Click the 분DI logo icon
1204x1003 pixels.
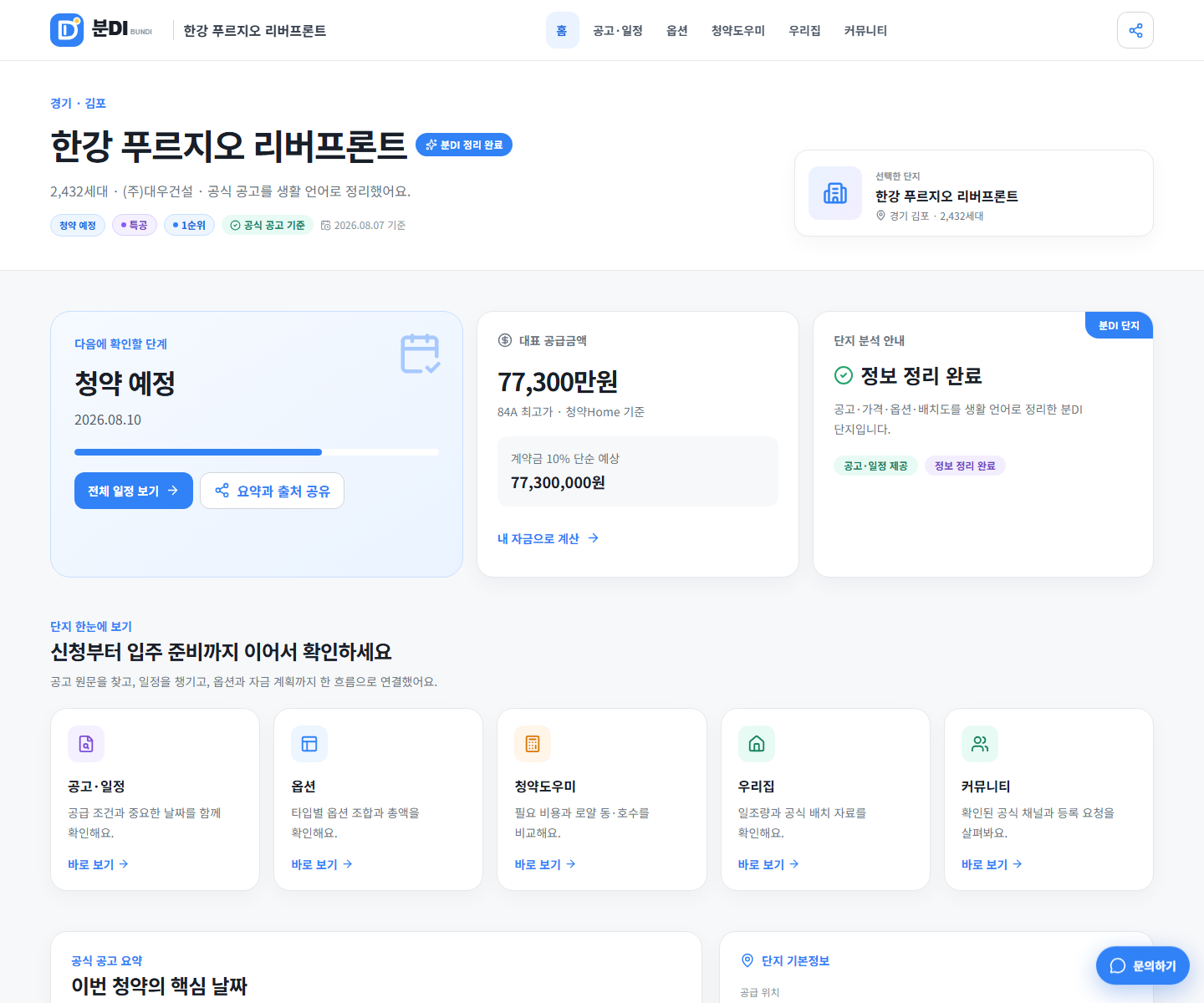click(67, 30)
